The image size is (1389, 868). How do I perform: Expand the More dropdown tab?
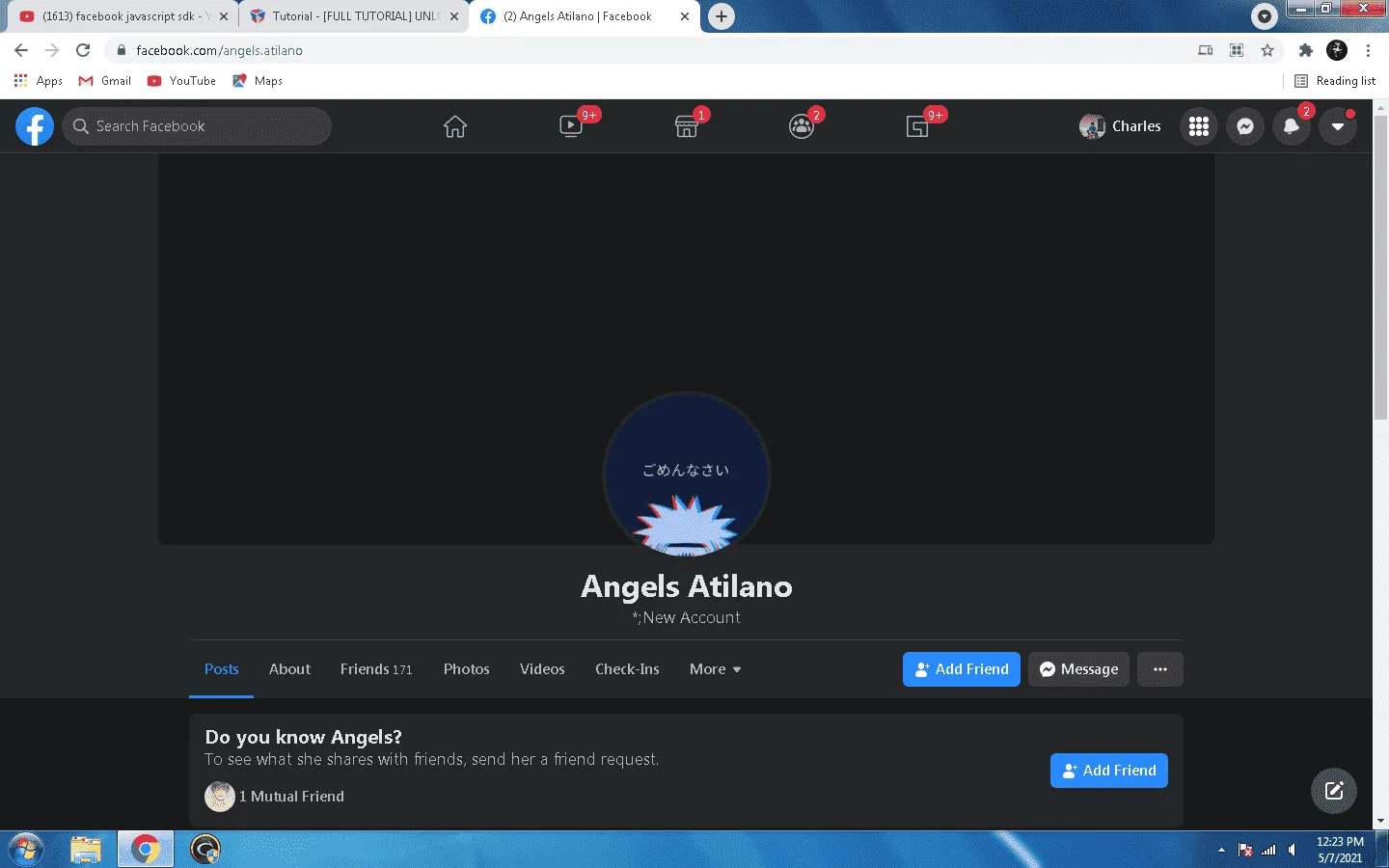point(715,669)
